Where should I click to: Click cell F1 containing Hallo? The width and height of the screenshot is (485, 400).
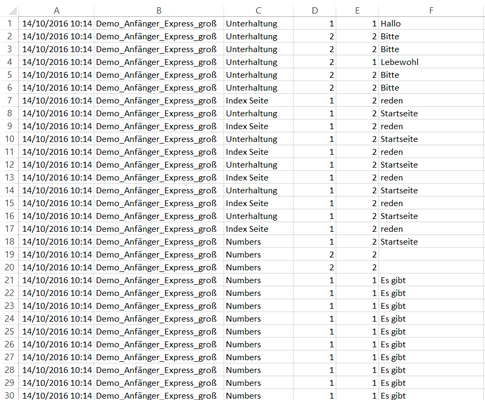[x=432, y=23]
